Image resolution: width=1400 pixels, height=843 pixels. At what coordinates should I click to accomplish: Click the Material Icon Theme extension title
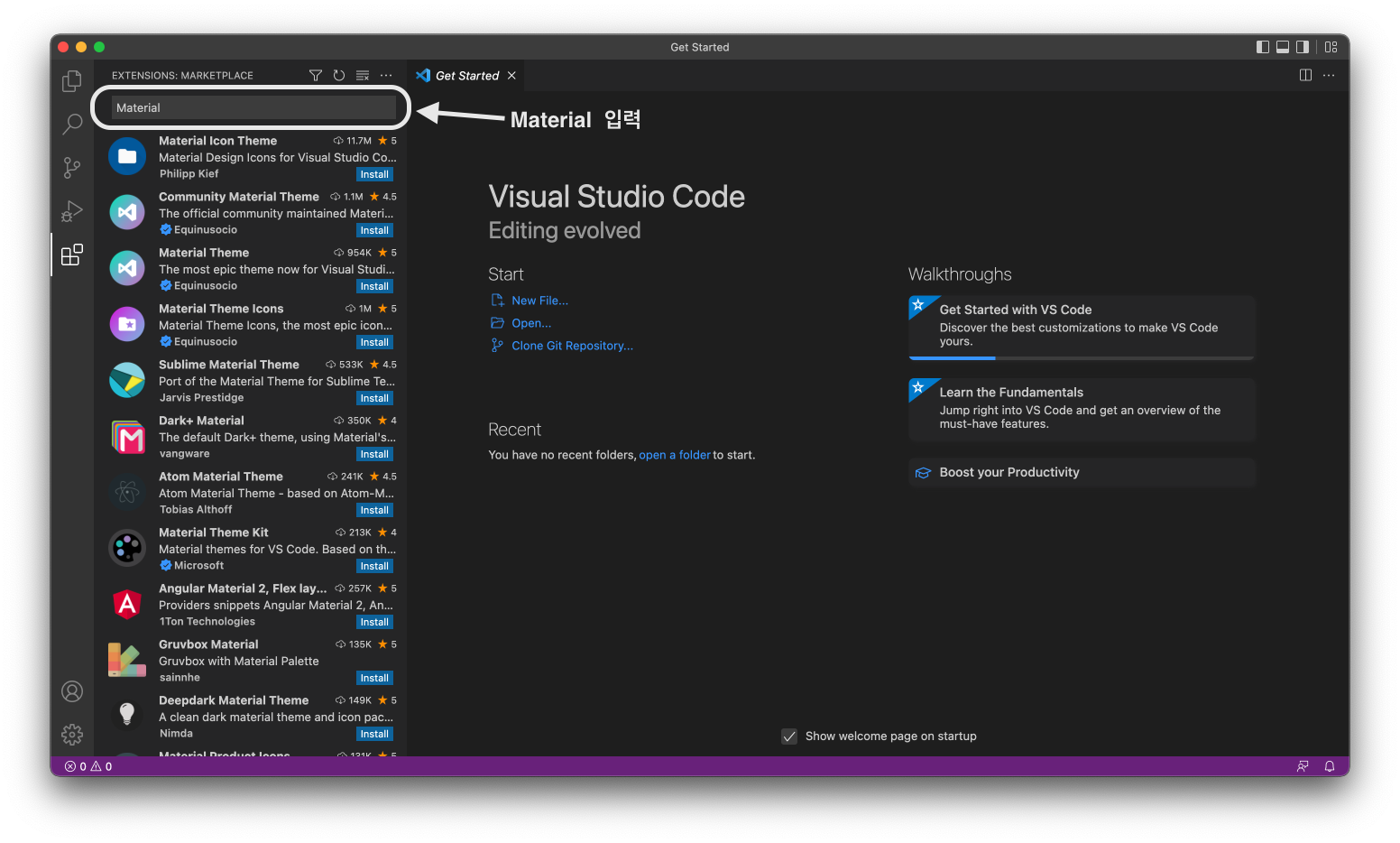(218, 141)
